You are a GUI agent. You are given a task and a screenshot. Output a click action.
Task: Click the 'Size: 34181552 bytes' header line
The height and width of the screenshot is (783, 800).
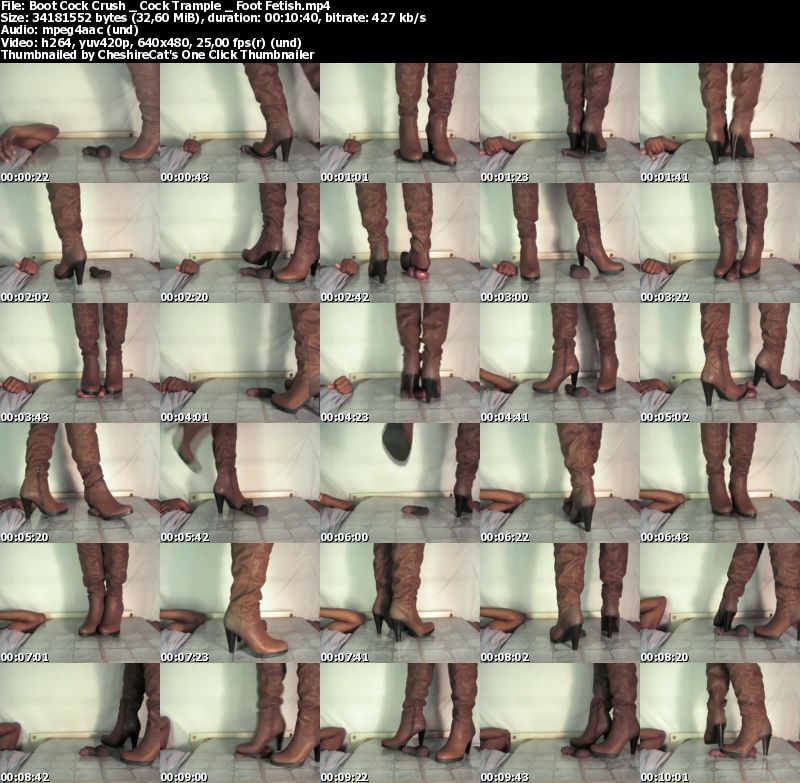click(213, 18)
